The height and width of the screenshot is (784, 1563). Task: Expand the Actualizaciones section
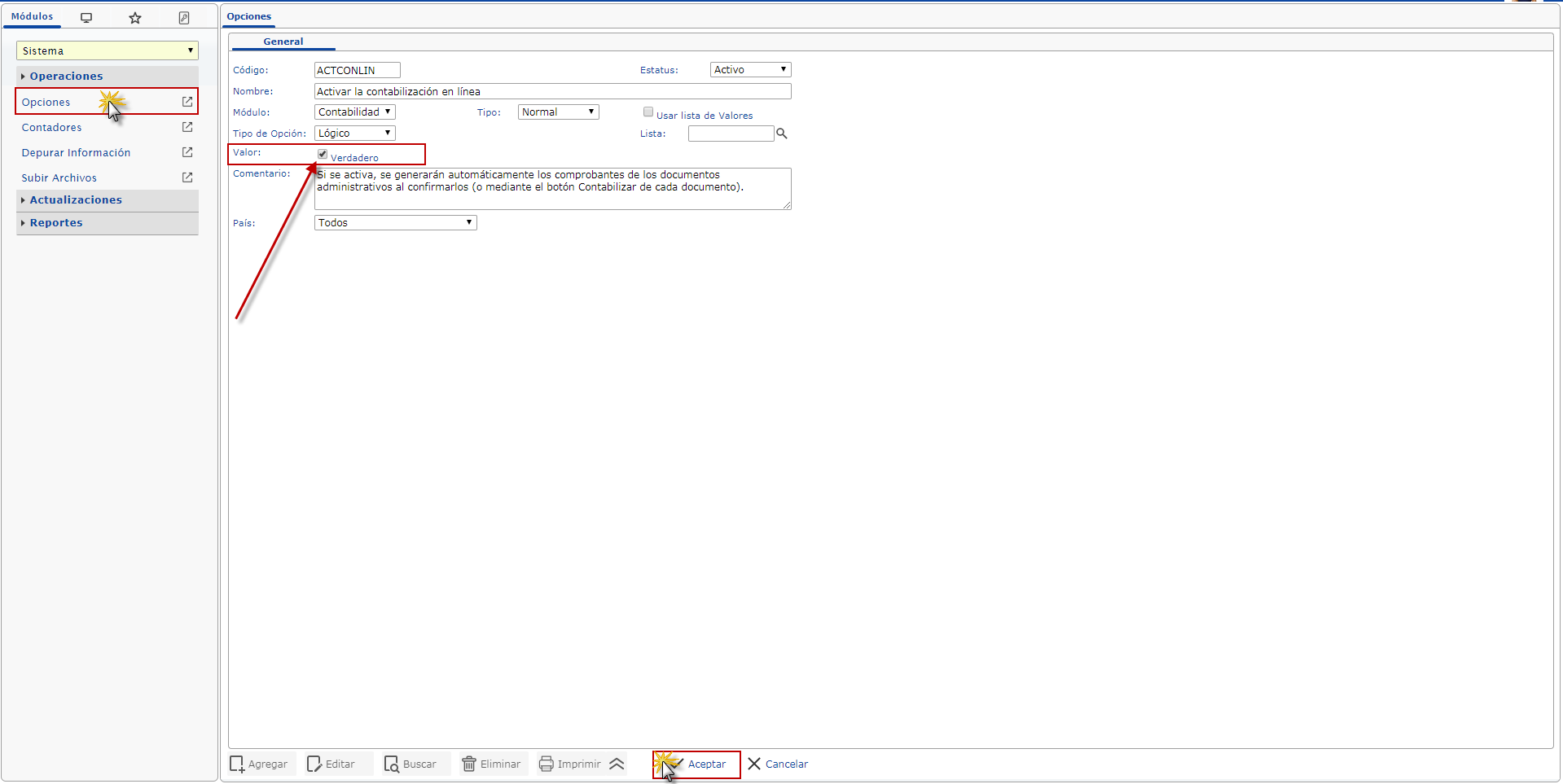point(108,200)
